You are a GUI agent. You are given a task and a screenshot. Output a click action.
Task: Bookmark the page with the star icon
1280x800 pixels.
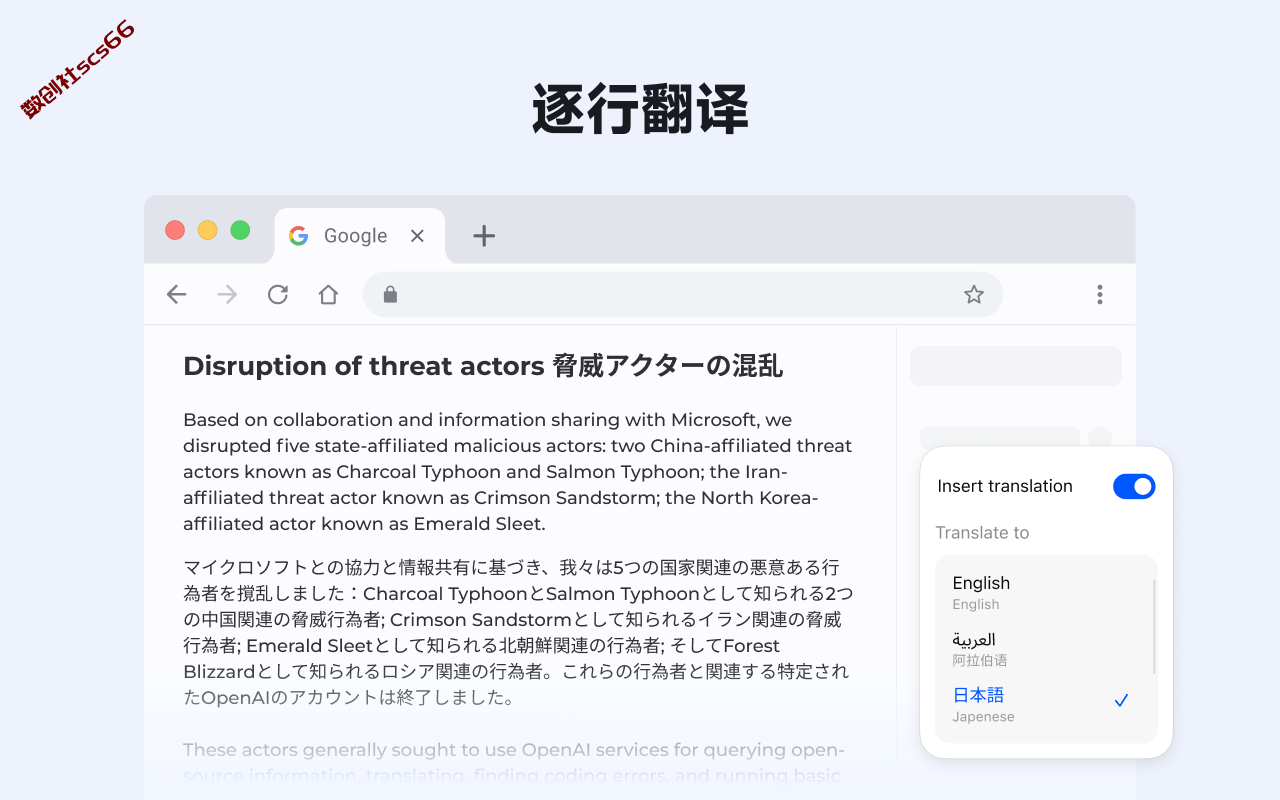click(974, 294)
